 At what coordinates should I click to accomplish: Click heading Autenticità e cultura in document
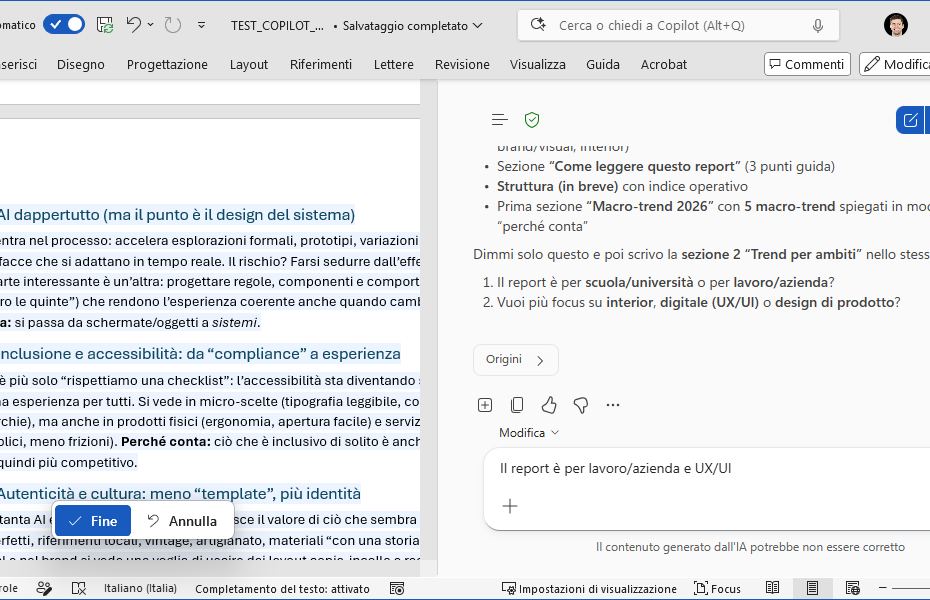(180, 493)
